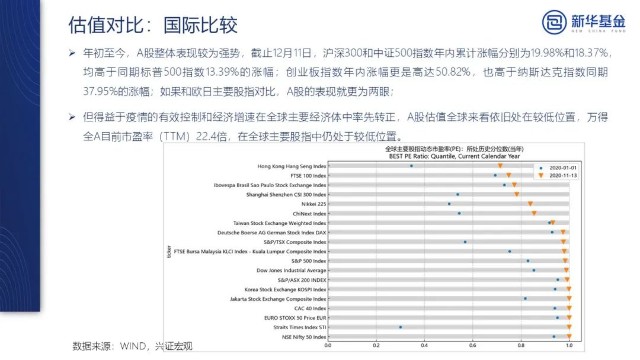Click the Jakarta Stock Exchange Composite Index label

(278, 299)
